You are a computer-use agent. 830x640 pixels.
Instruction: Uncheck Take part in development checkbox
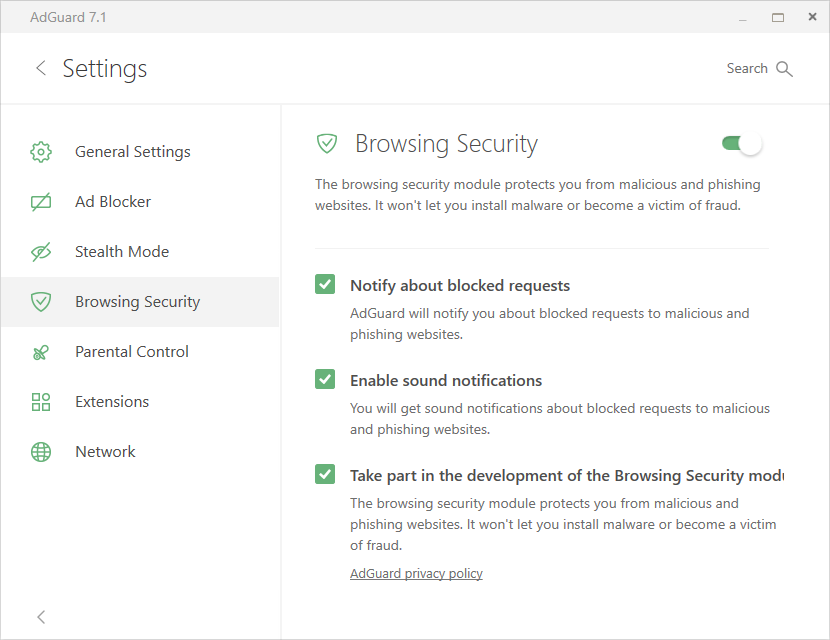(325, 474)
